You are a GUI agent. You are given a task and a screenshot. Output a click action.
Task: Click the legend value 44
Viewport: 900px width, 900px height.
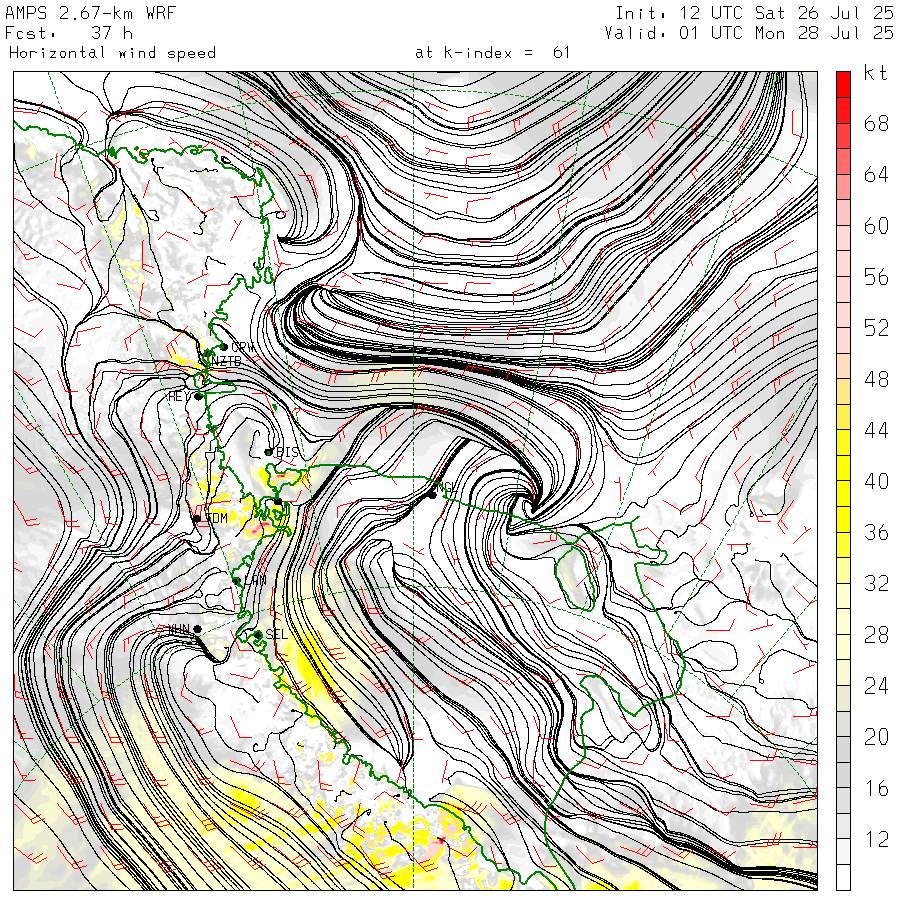[876, 430]
